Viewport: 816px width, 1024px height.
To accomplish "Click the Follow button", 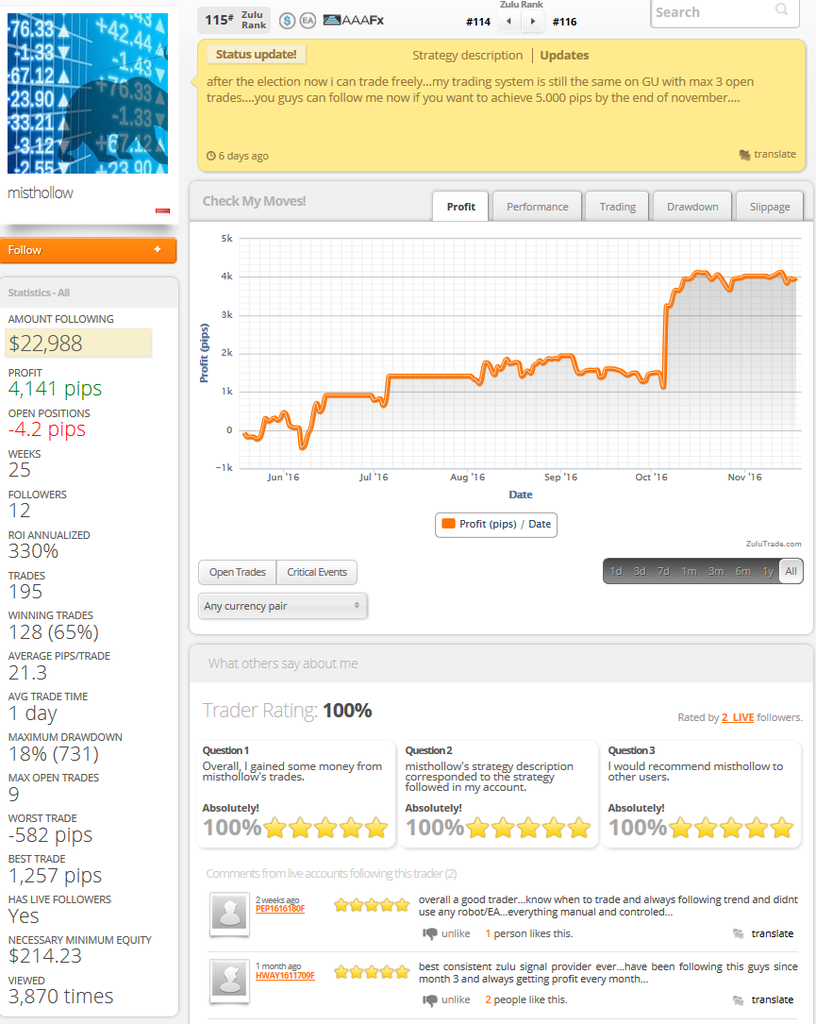I will point(88,250).
